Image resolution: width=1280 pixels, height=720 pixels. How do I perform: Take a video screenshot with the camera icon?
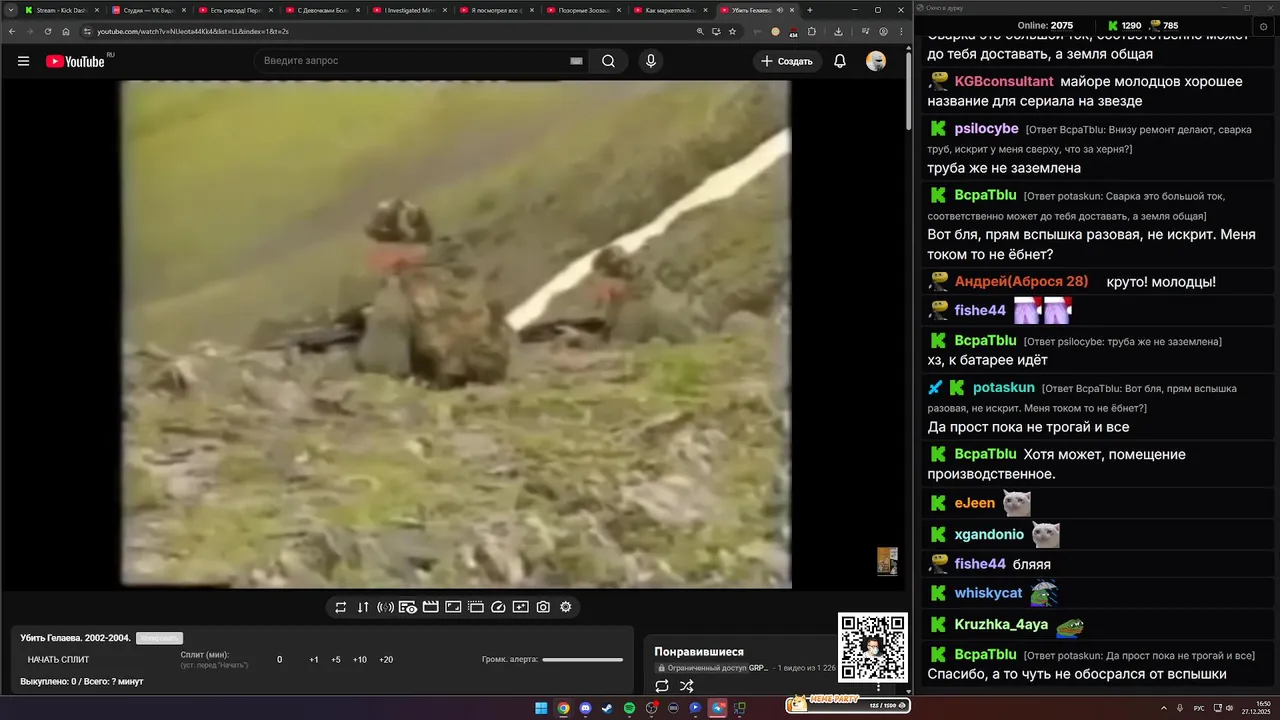coord(543,607)
